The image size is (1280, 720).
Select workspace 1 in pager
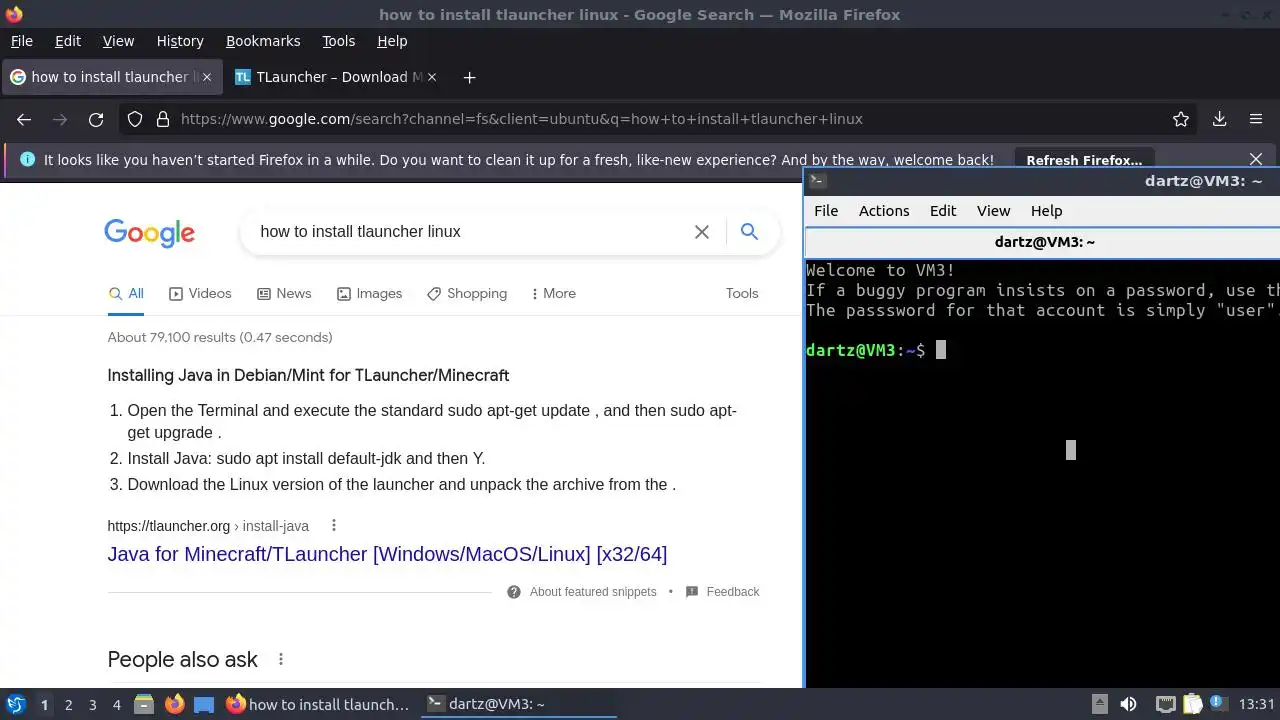44,705
